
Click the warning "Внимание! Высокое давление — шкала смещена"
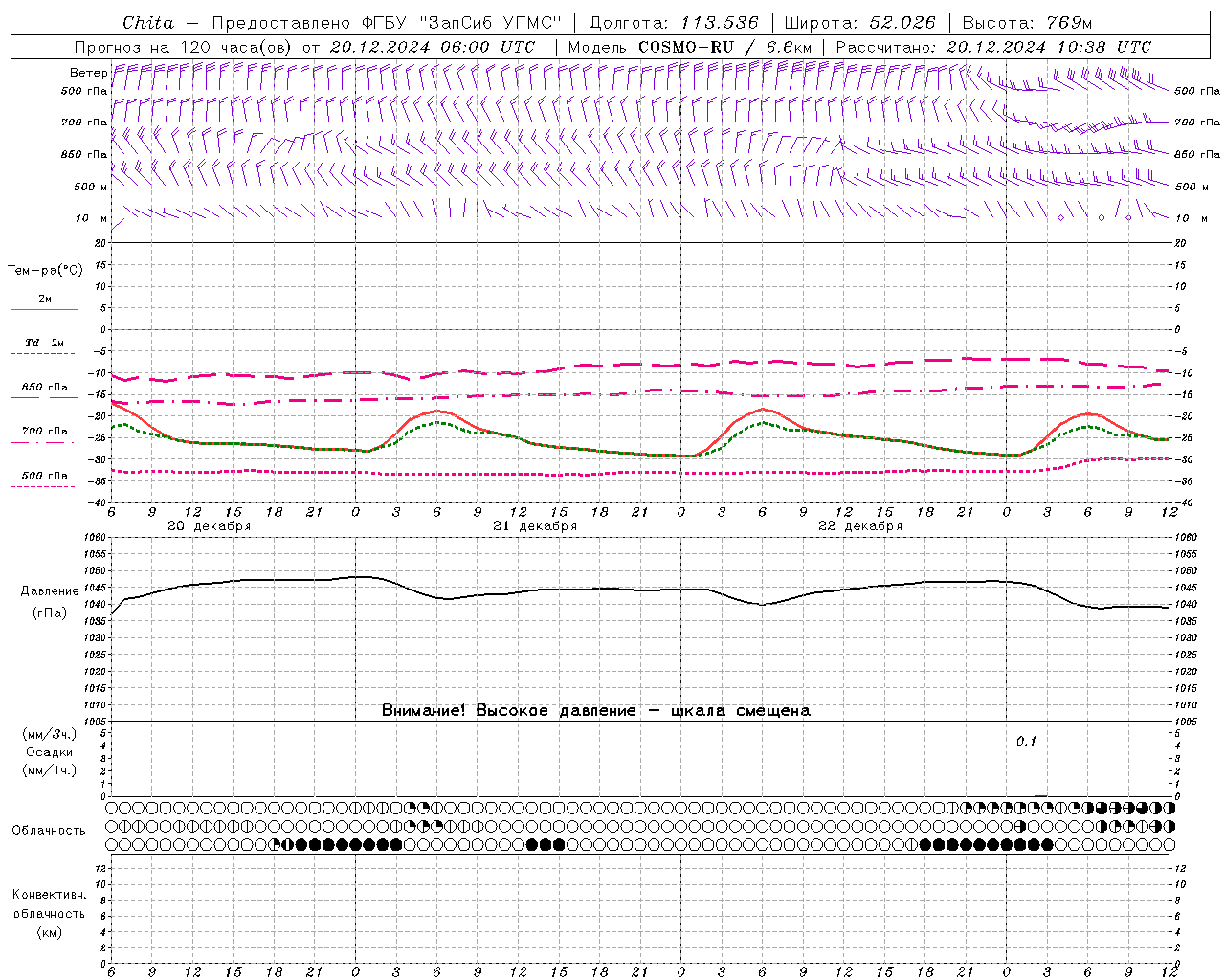596,711
